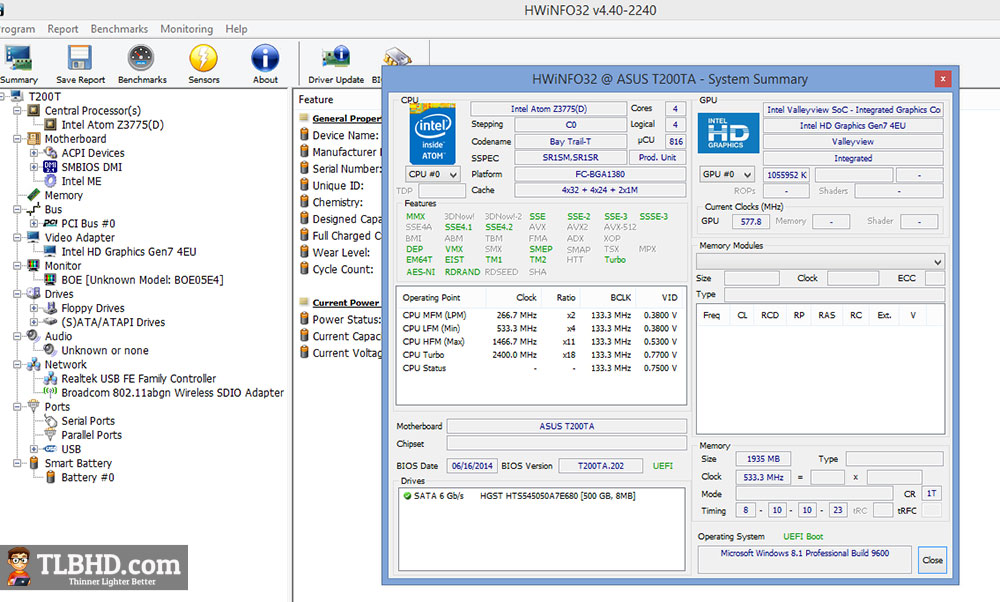Image resolution: width=1000 pixels, height=602 pixels.
Task: Launch Benchmarks from the toolbar gauge icon
Action: point(141,58)
